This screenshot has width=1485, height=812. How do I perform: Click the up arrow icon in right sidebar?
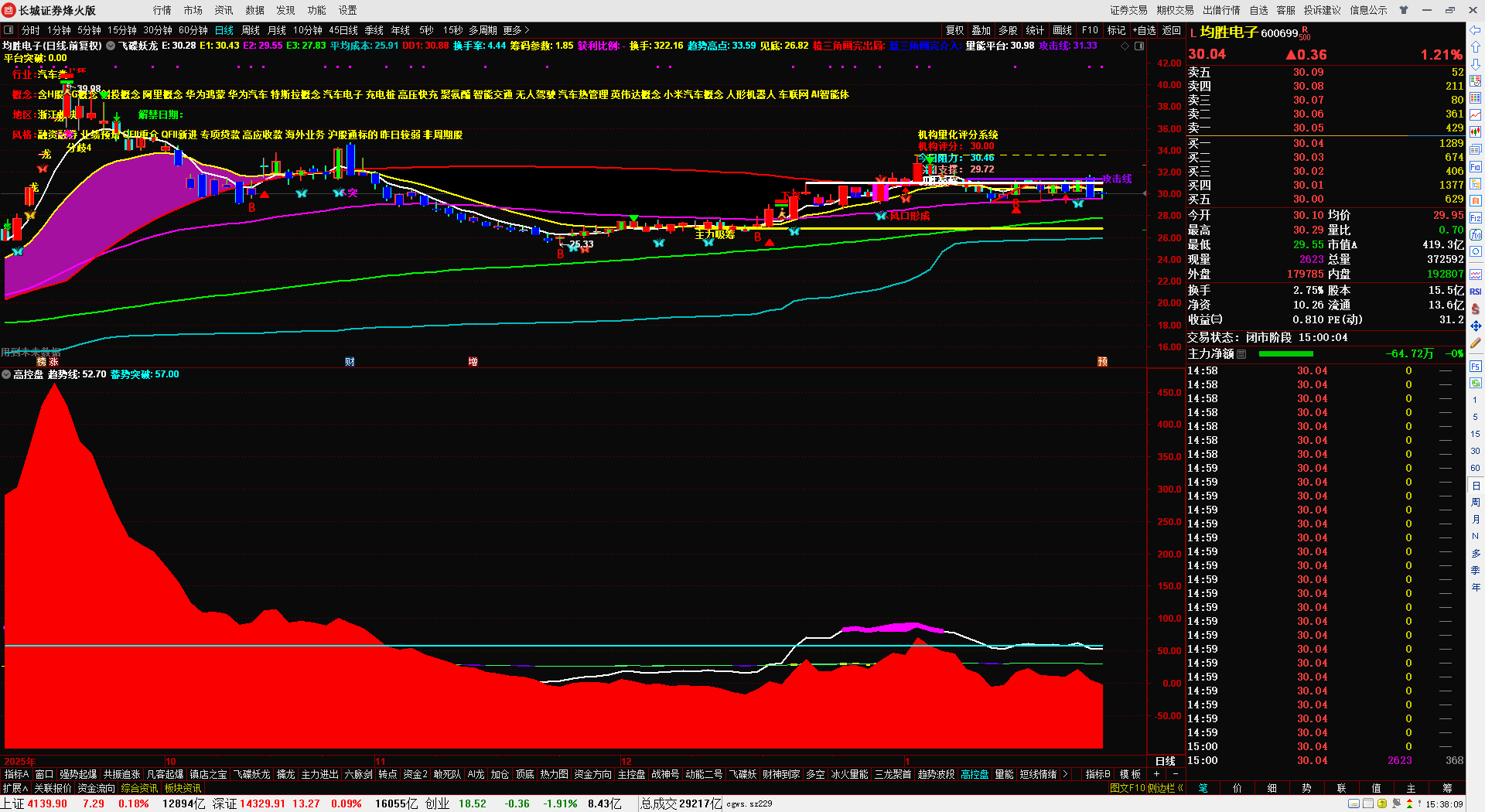click(1476, 47)
